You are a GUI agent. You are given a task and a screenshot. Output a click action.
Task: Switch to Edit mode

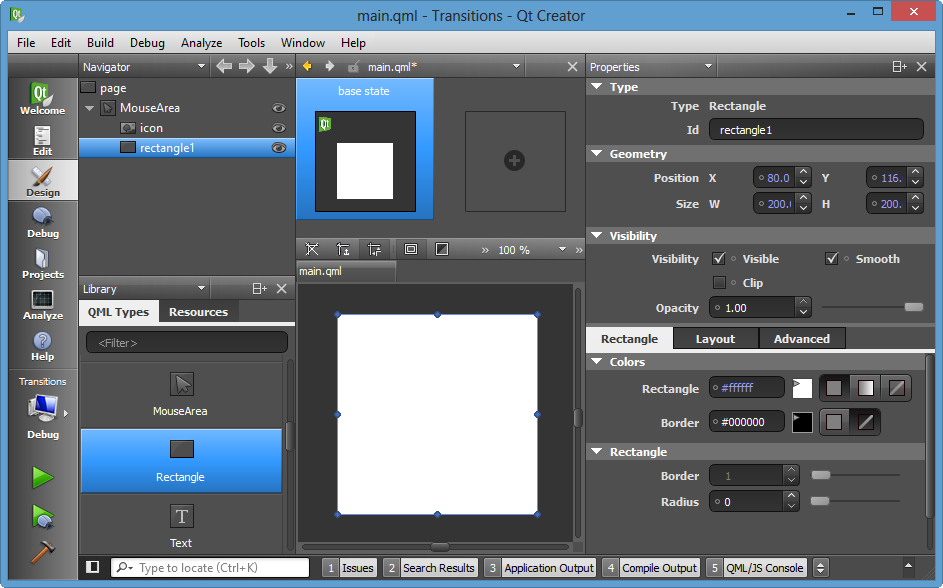click(x=43, y=141)
